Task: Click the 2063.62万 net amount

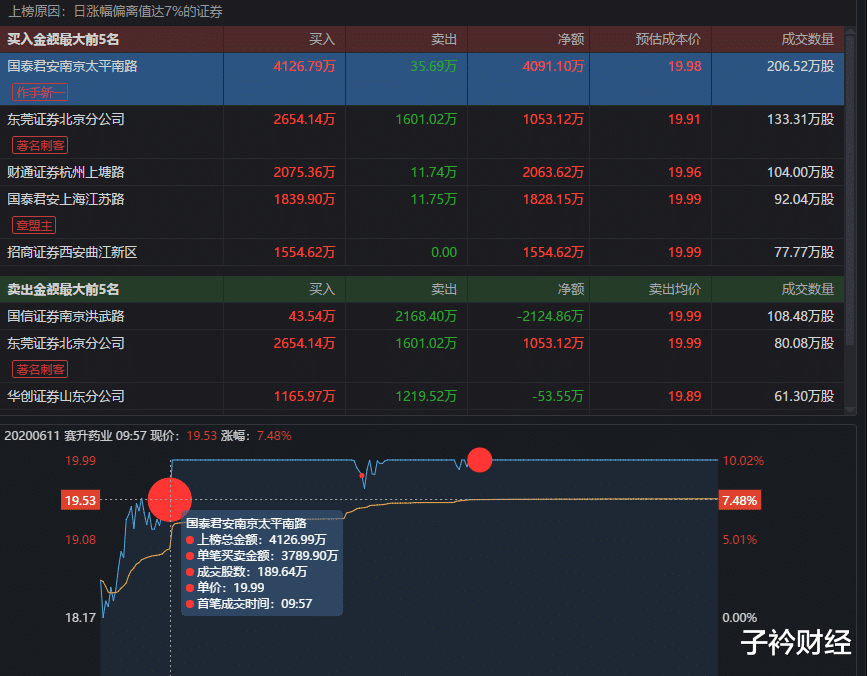Action: (x=553, y=172)
